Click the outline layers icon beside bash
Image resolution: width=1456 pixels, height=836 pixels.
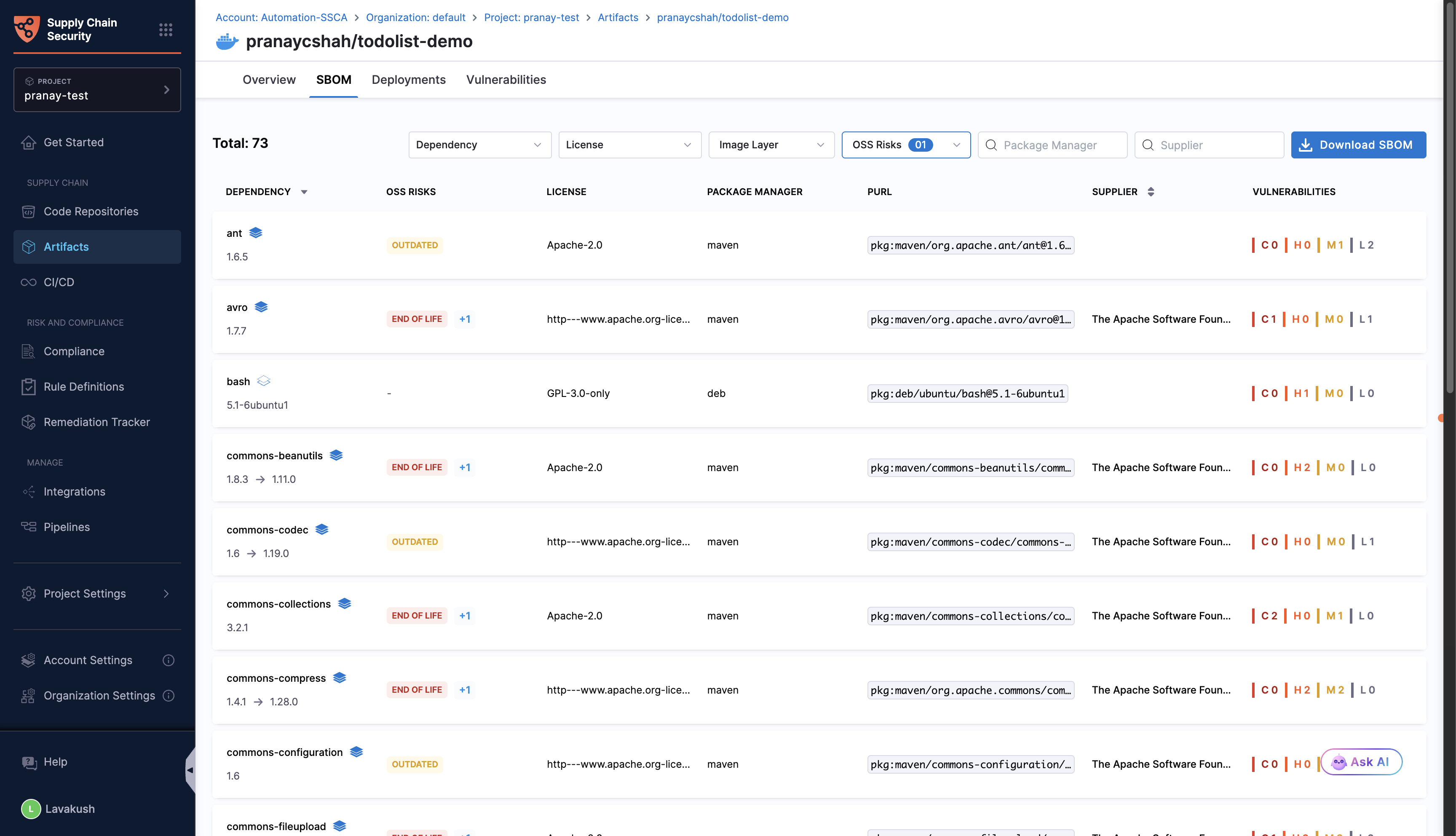point(263,380)
